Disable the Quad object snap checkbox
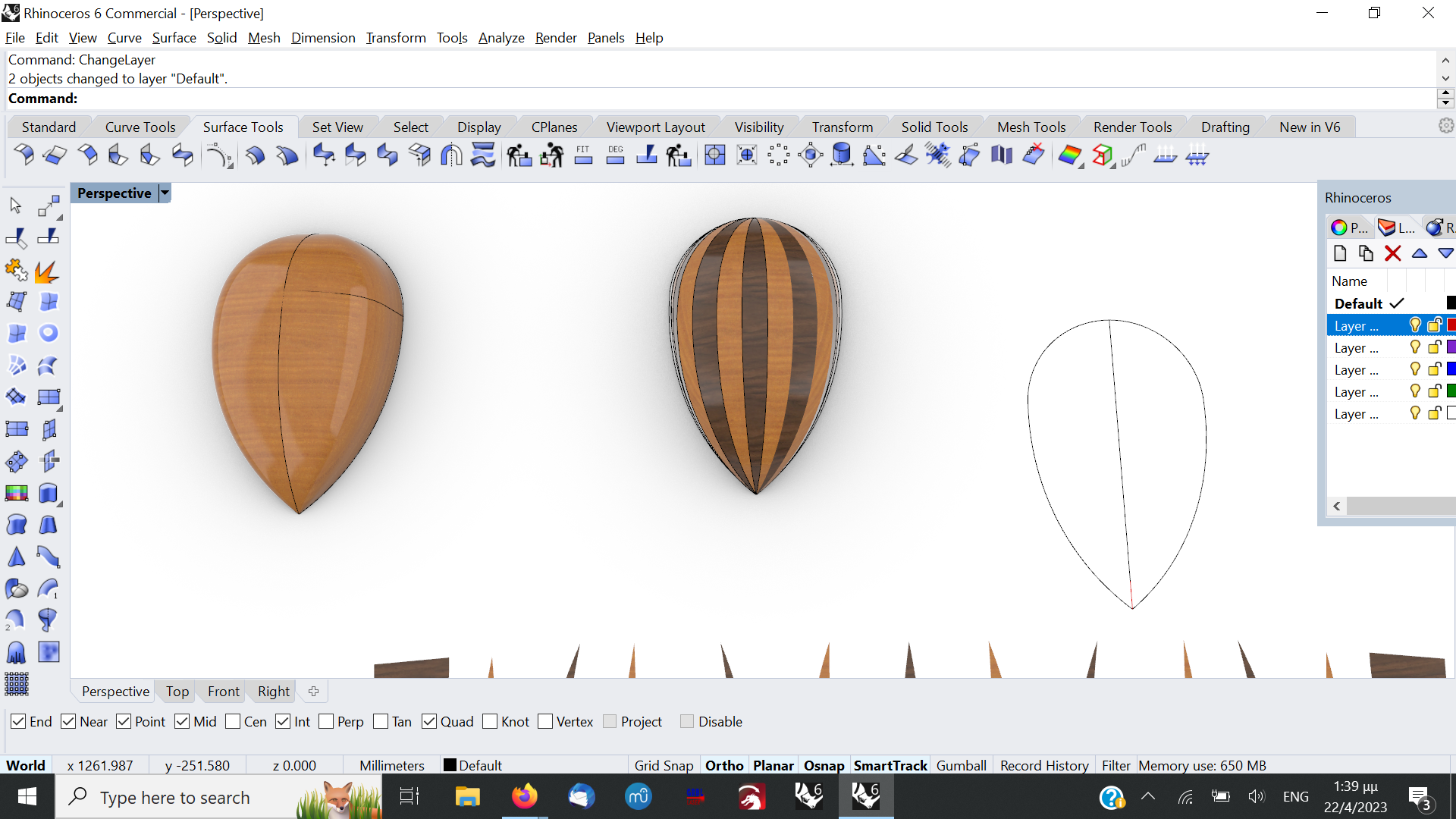 429,721
